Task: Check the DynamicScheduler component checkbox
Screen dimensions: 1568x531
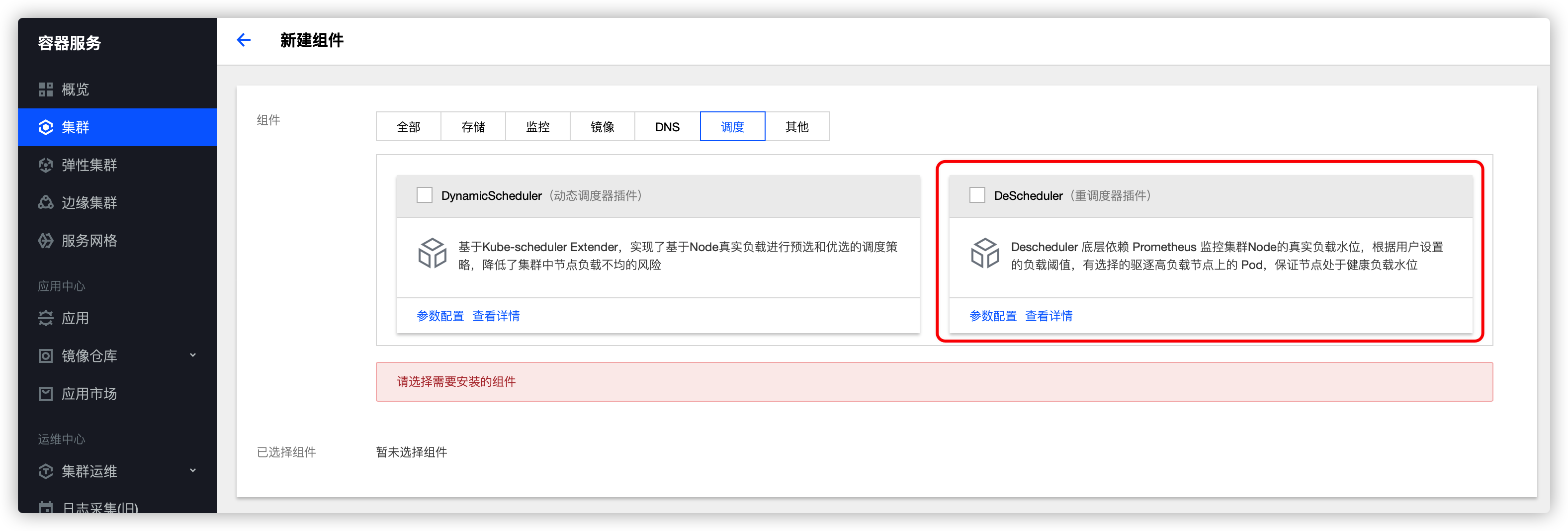Action: [424, 195]
